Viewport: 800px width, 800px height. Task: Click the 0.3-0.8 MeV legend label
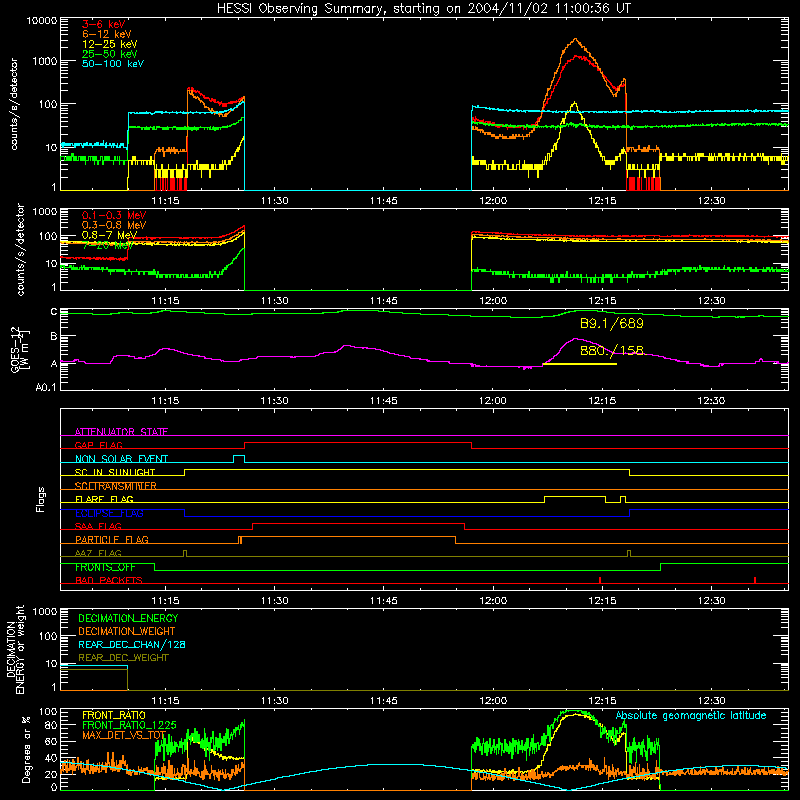tap(114, 225)
